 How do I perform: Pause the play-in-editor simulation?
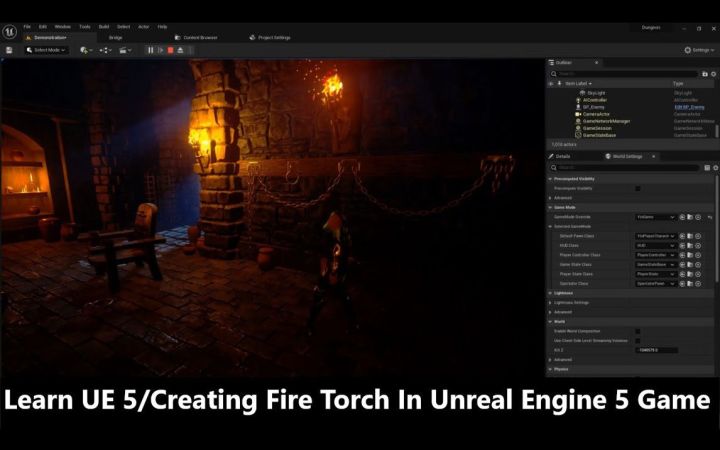(150, 50)
